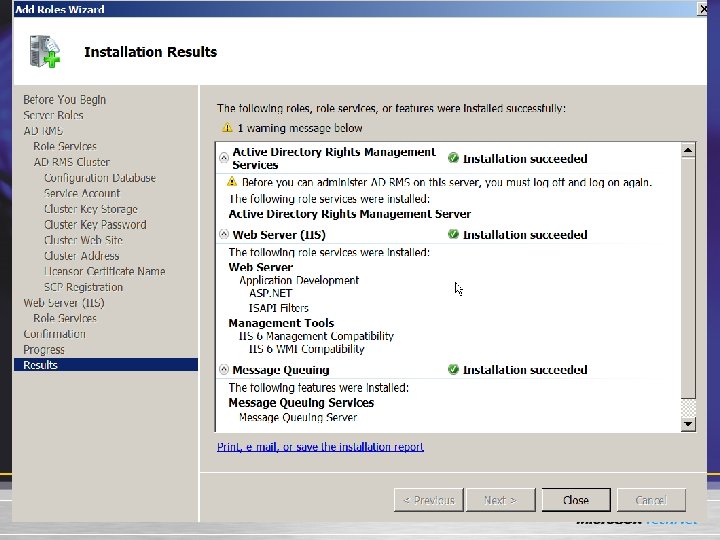
Task: Close the Add Roles Wizard window with X
Action: pos(703,9)
